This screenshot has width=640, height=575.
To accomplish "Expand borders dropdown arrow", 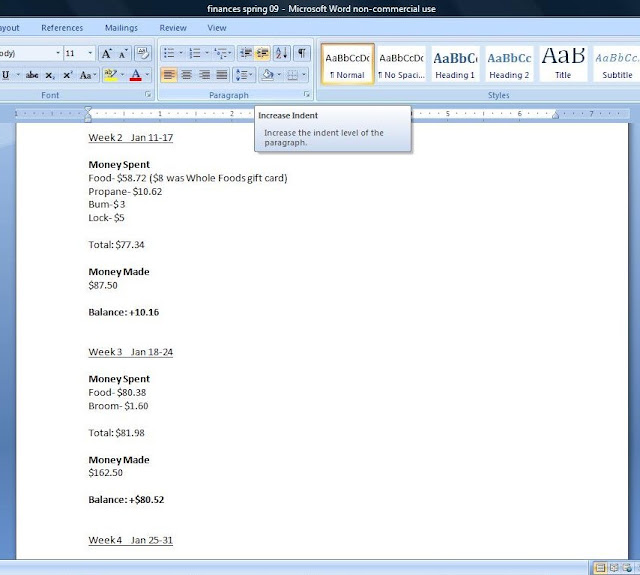I will coord(304,75).
